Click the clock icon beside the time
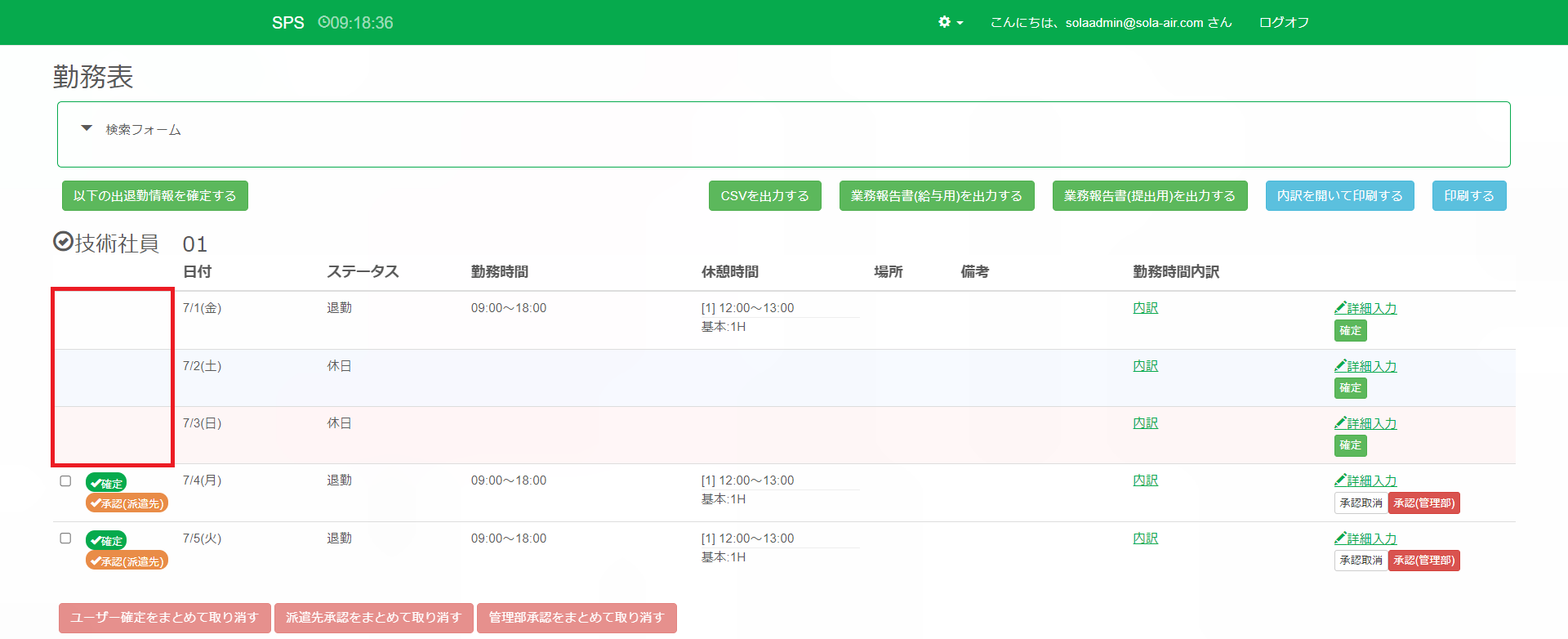 pos(323,22)
